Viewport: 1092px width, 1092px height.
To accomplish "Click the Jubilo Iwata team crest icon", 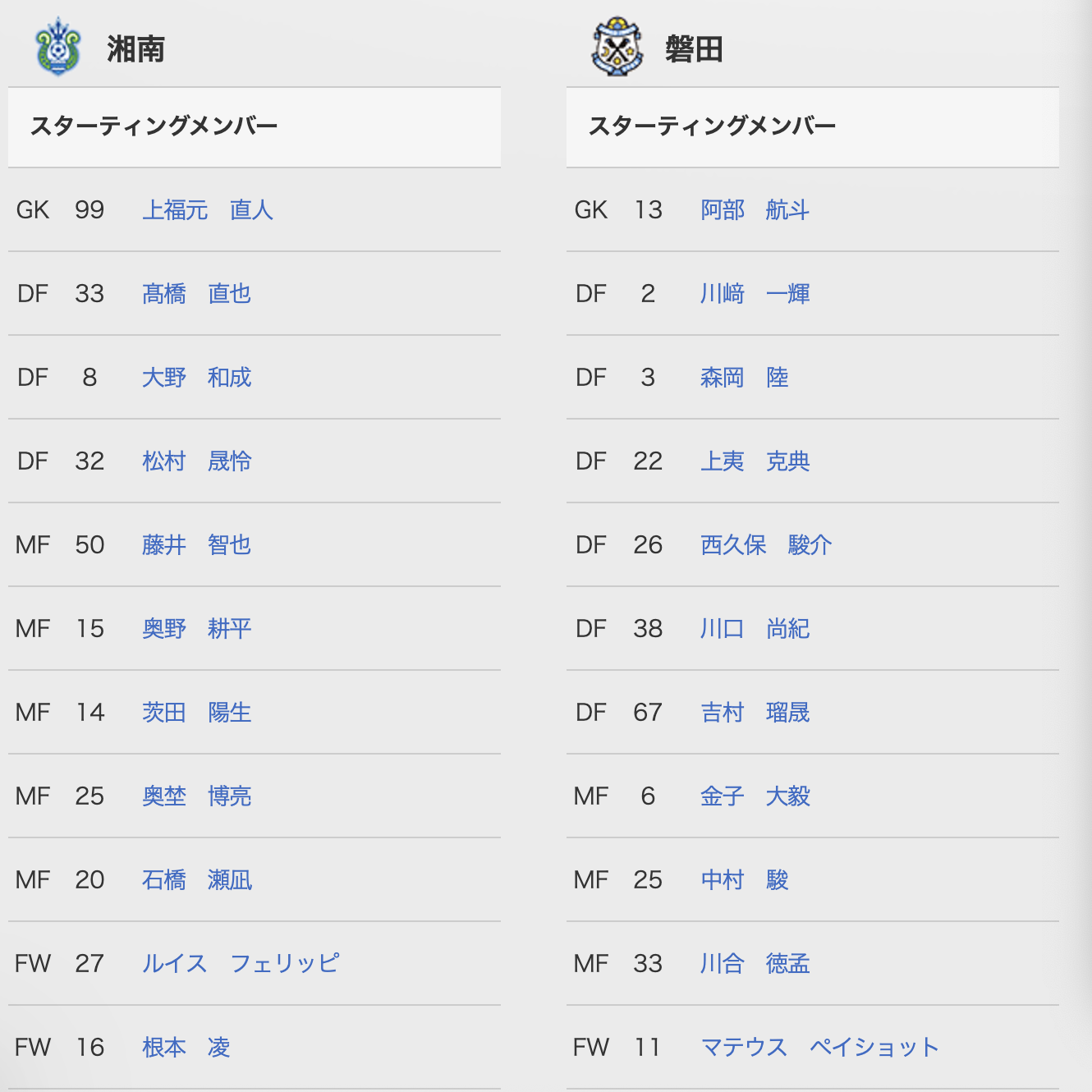I will 617,48.
